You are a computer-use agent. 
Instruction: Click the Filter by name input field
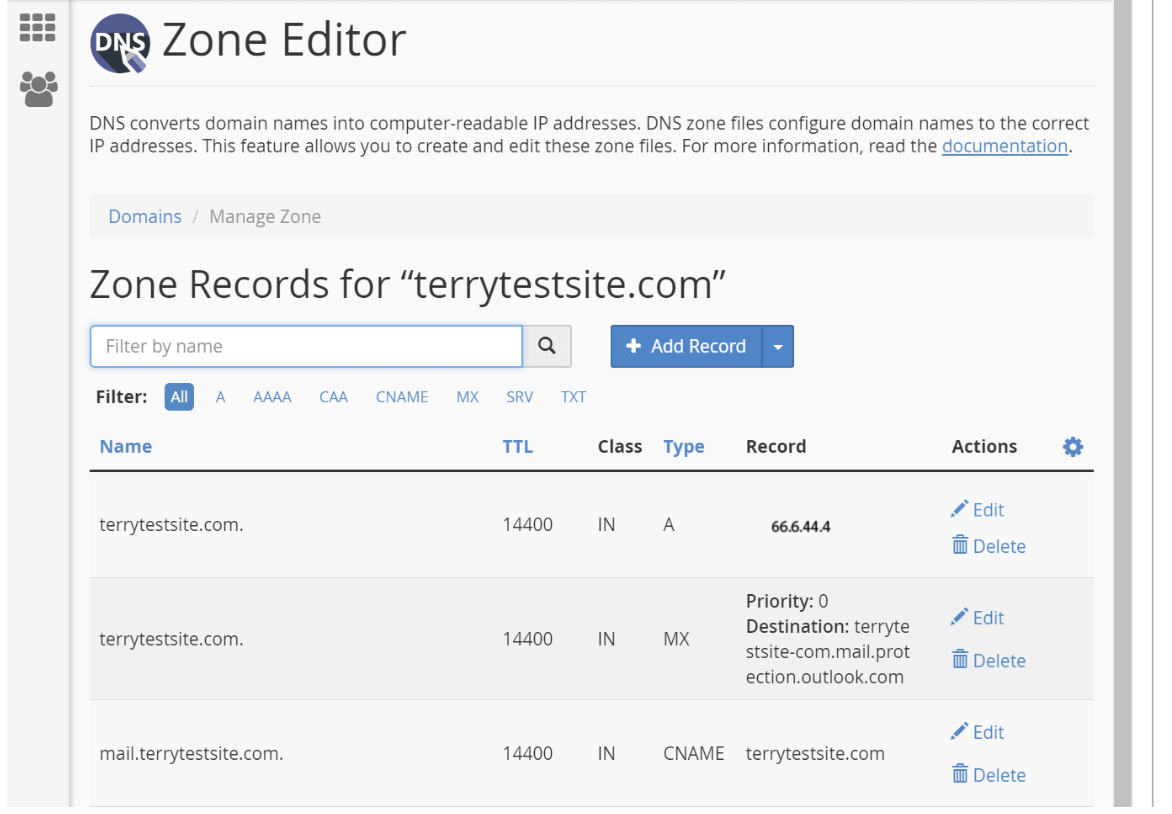(x=306, y=346)
